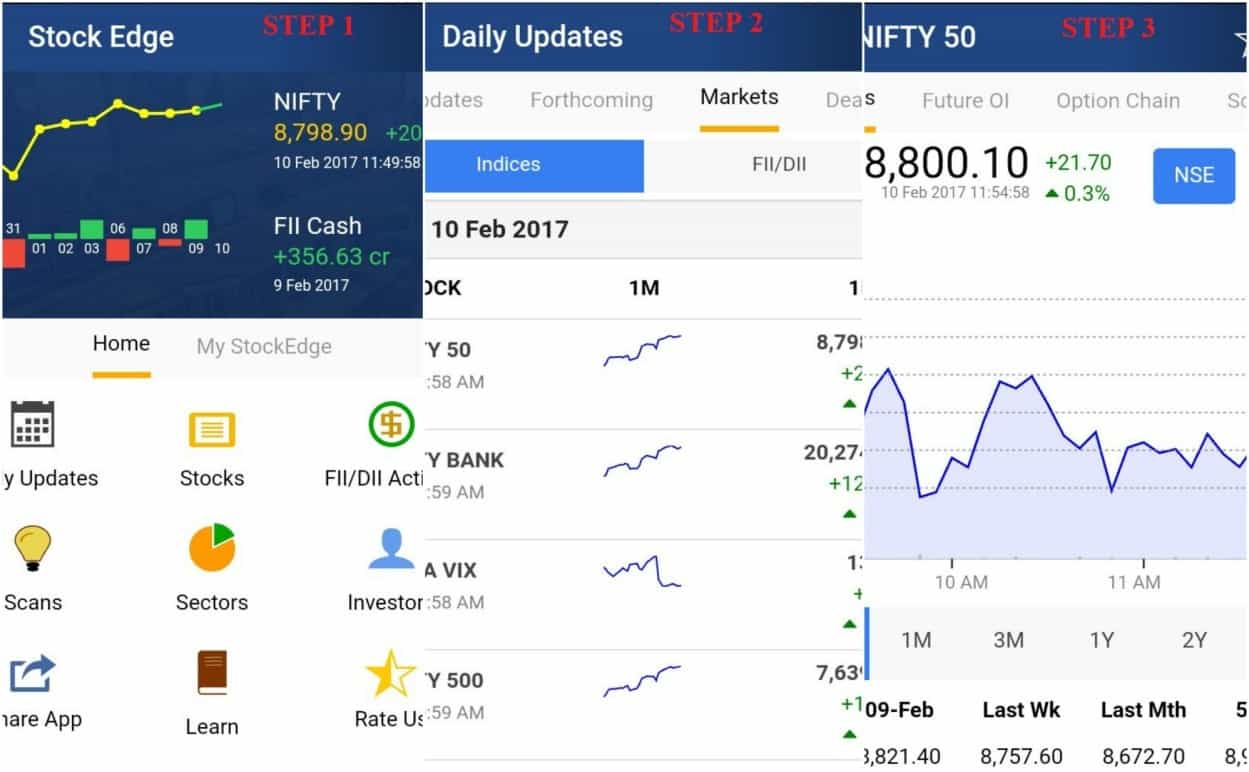Switch to My StockEdge tab
Image resolution: width=1249 pixels, height=772 pixels.
264,346
